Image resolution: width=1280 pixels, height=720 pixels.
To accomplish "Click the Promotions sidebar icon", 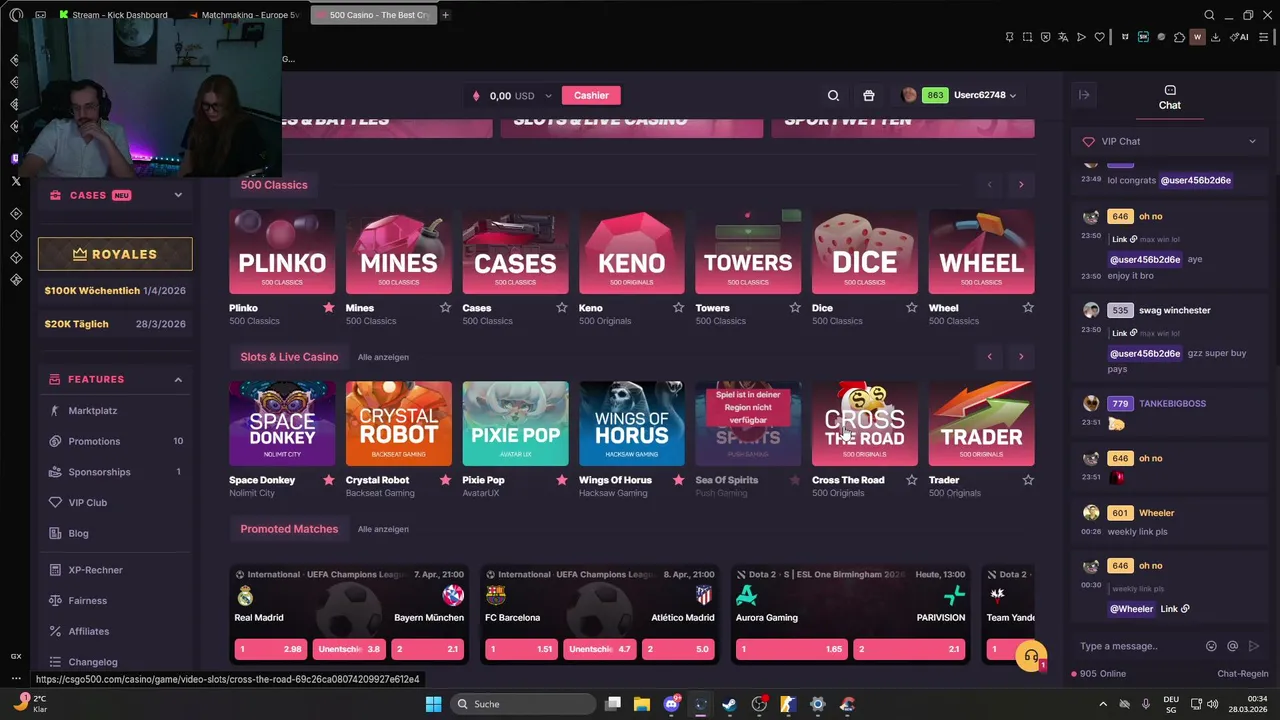I will coord(55,441).
